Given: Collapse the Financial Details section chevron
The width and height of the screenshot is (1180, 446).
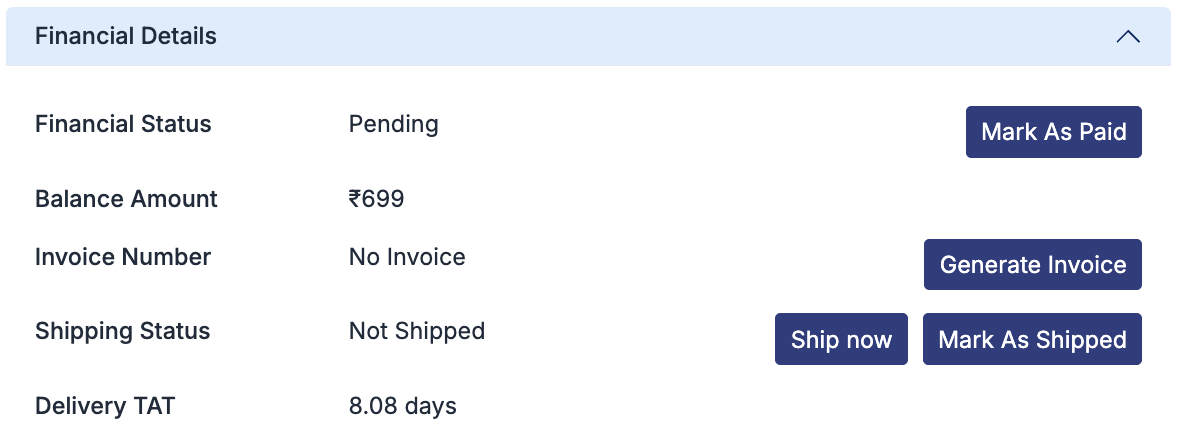Looking at the screenshot, I should coord(1127,37).
